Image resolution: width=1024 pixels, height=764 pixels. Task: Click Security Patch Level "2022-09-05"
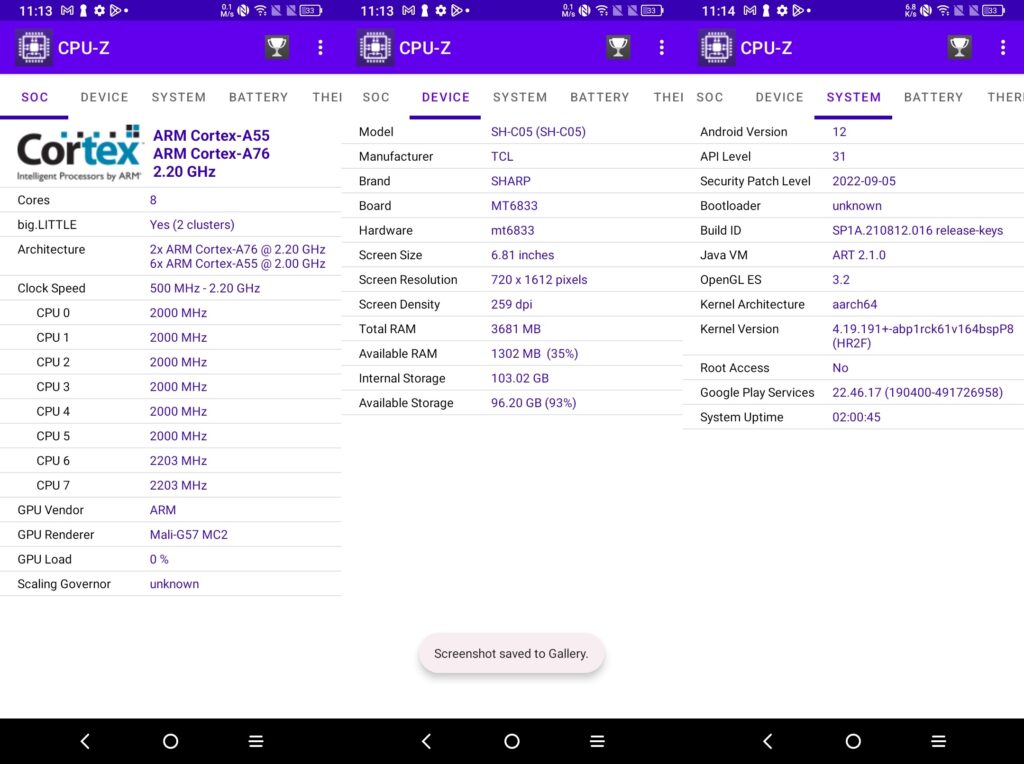point(864,181)
